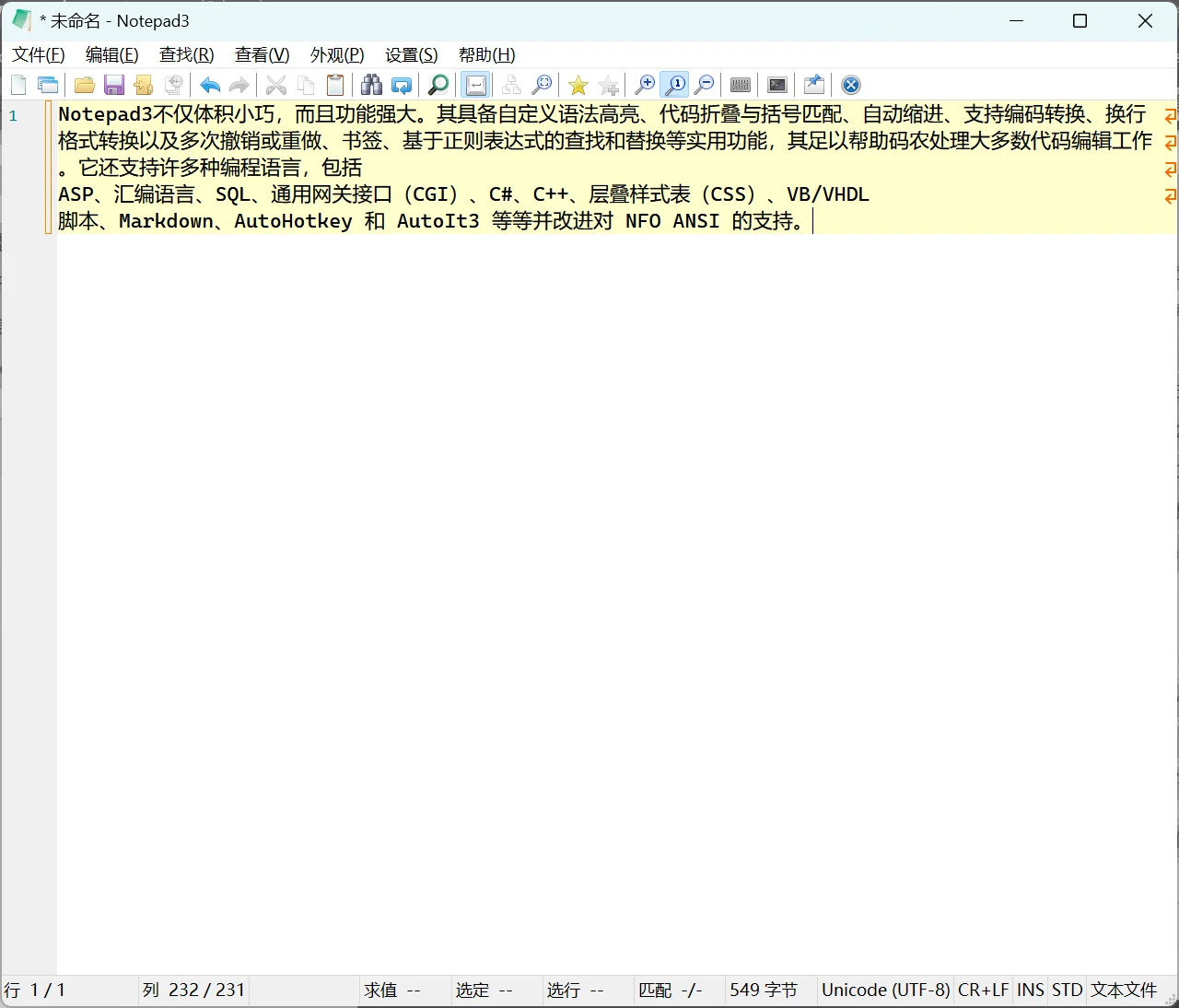This screenshot has width=1179, height=1008.
Task: Click the word Markdown in the editor
Action: [166, 221]
